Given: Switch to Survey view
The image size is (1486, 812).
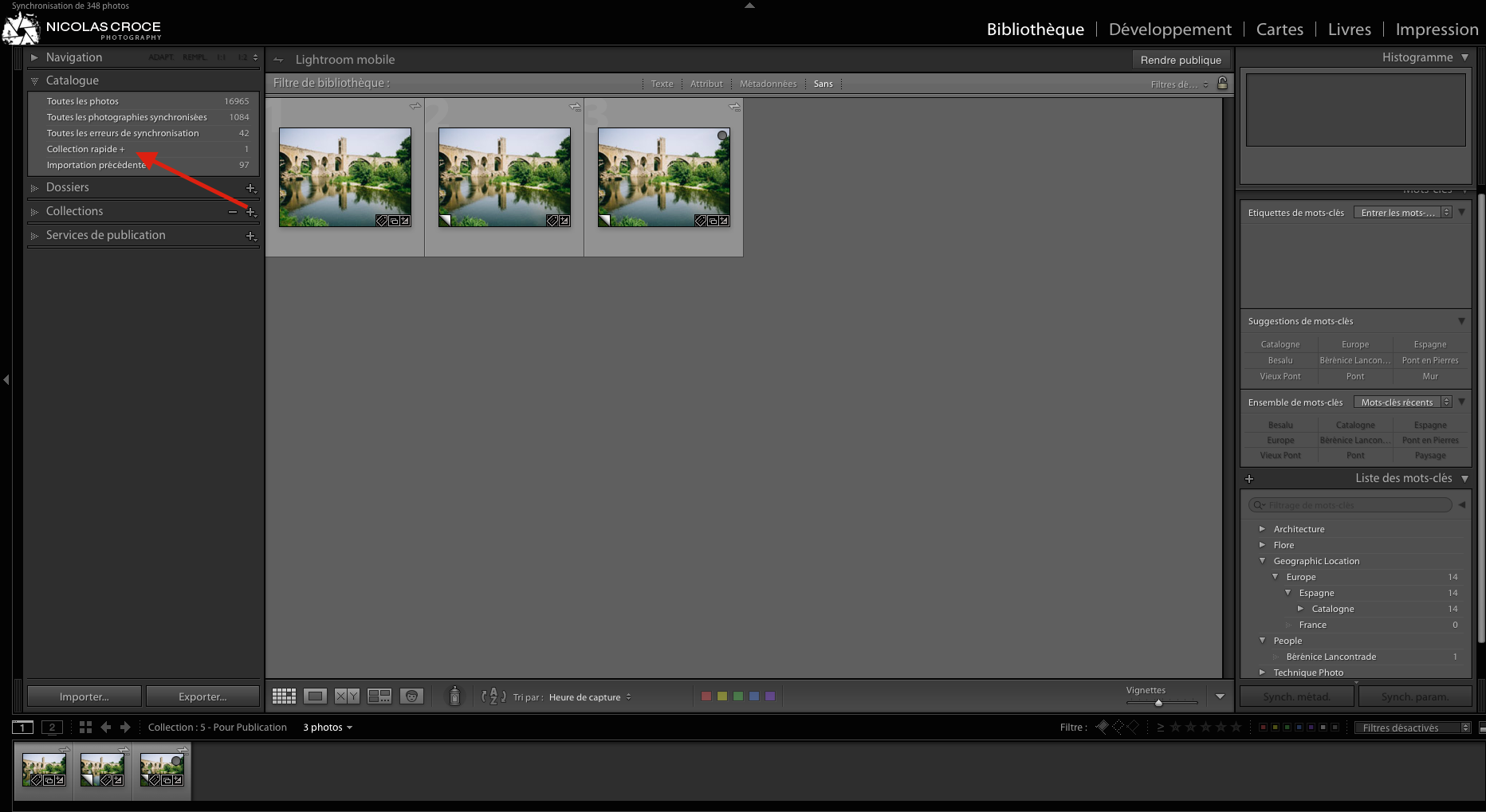Looking at the screenshot, I should pyautogui.click(x=379, y=696).
